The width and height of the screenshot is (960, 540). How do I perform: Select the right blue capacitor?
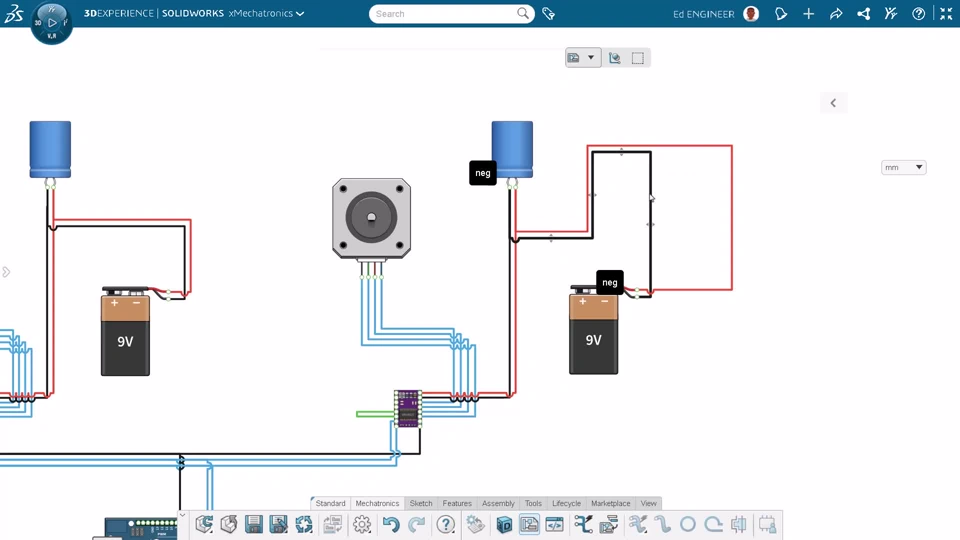[512, 150]
